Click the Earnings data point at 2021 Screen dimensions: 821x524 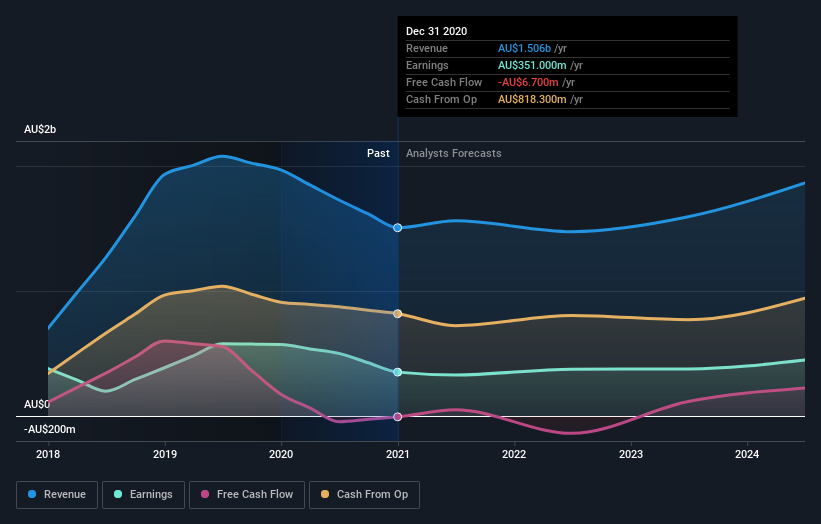(x=397, y=372)
